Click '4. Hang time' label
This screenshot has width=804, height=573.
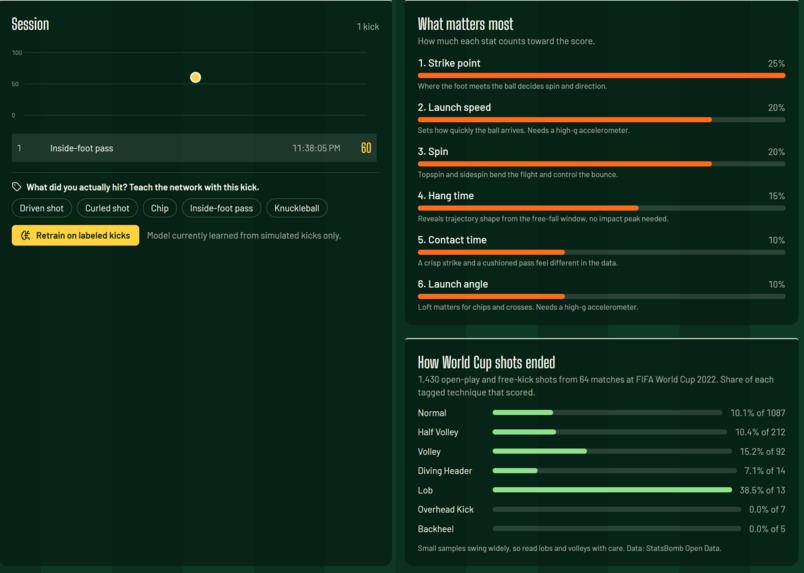[x=446, y=195]
